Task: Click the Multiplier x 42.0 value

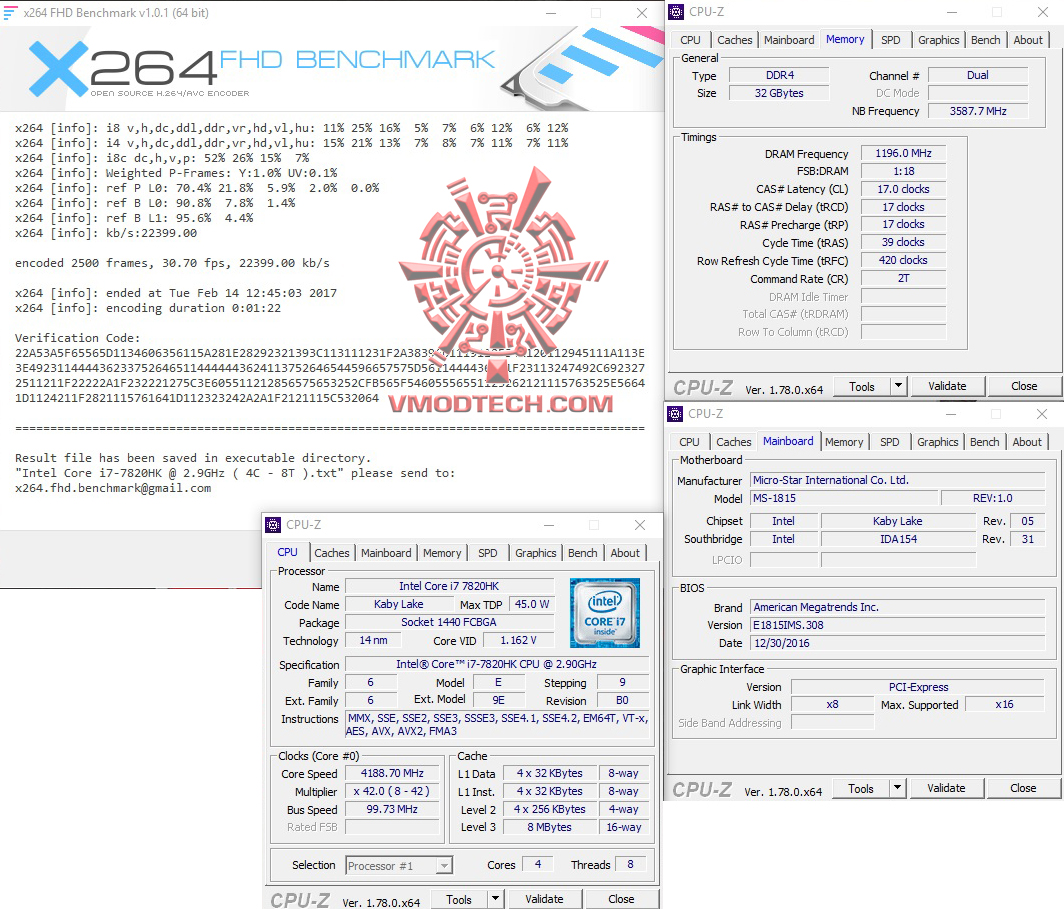Action: click(x=392, y=792)
